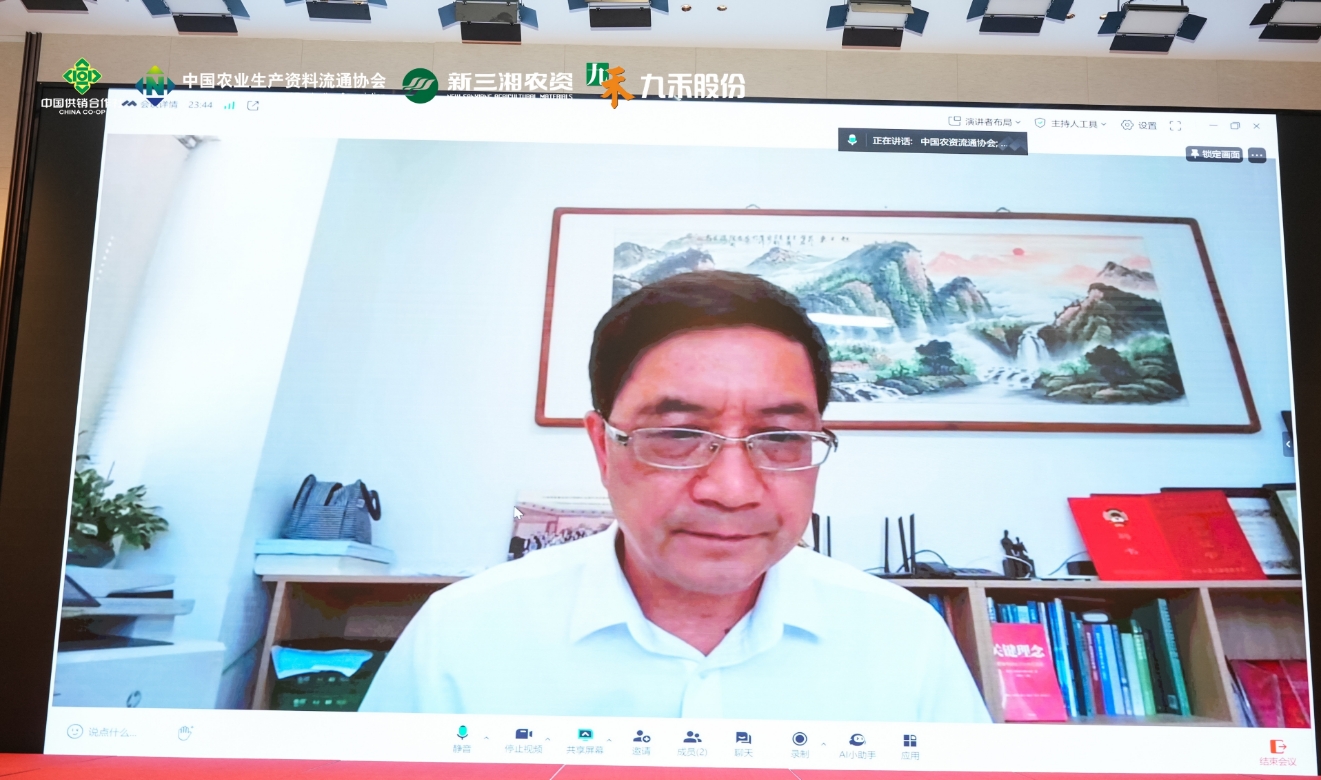Open the 聊天 chat panel

tap(743, 744)
